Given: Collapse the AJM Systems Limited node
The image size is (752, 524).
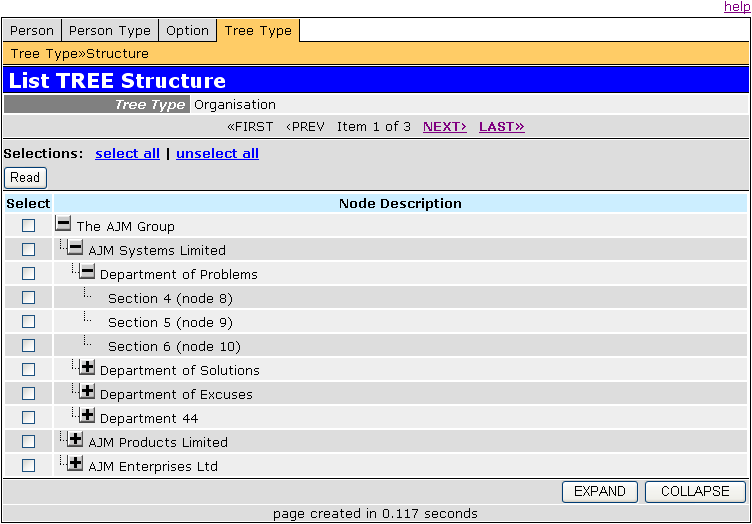Looking at the screenshot, I should [x=75, y=248].
